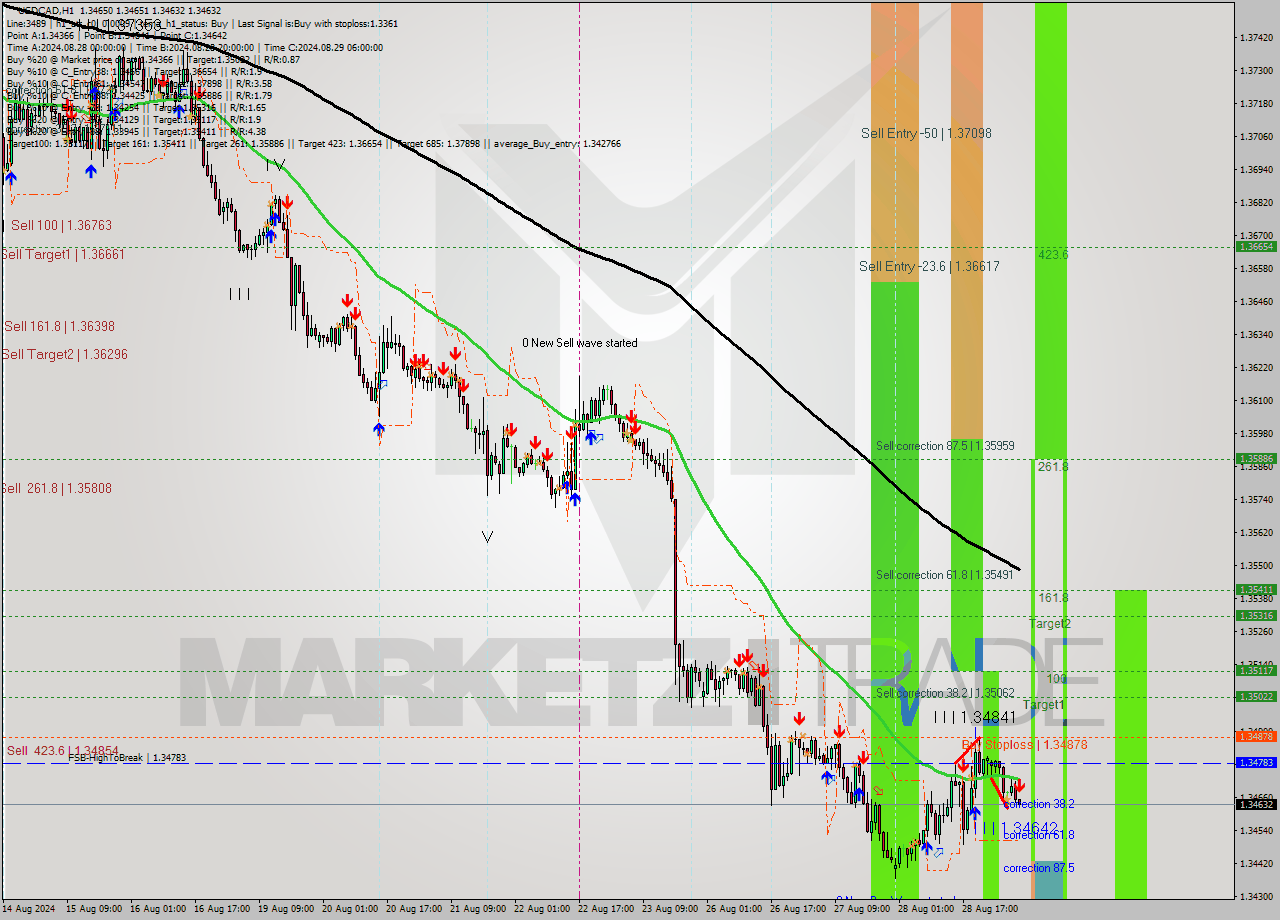The height and width of the screenshot is (920, 1280).
Task: Click the green 1.36654 price tag
Action: (x=1255, y=246)
